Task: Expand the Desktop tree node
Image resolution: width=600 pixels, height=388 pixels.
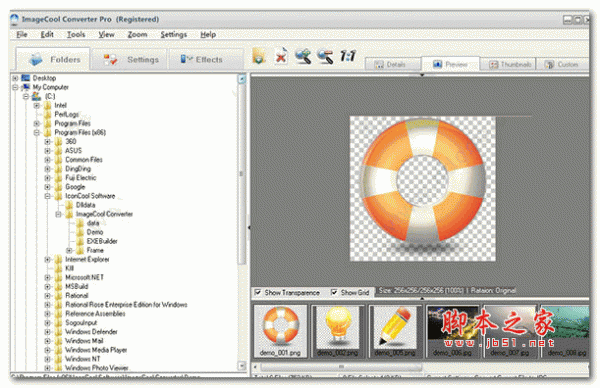Action: click(x=15, y=78)
